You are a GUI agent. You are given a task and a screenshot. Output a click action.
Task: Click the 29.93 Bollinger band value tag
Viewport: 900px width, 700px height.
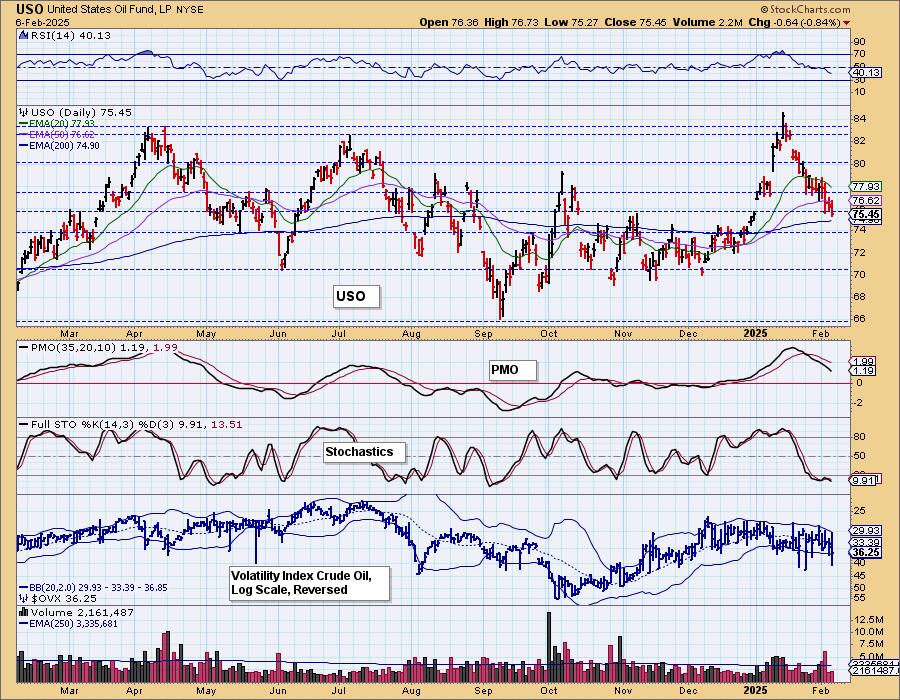pyautogui.click(x=867, y=531)
